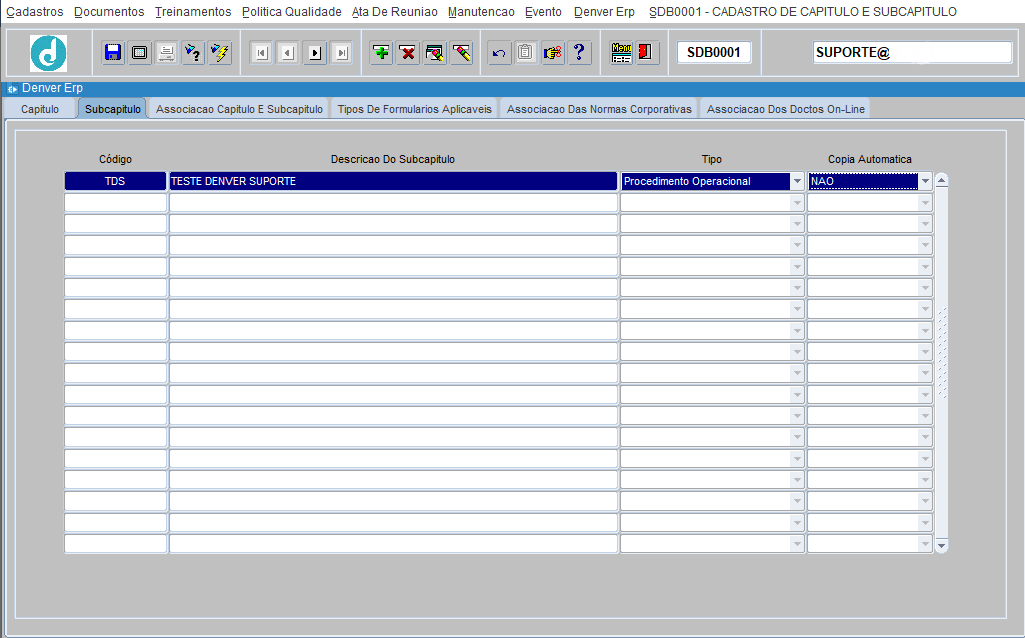This screenshot has height=638, width=1025.
Task: Delete the record with the red X icon
Action: pyautogui.click(x=408, y=52)
